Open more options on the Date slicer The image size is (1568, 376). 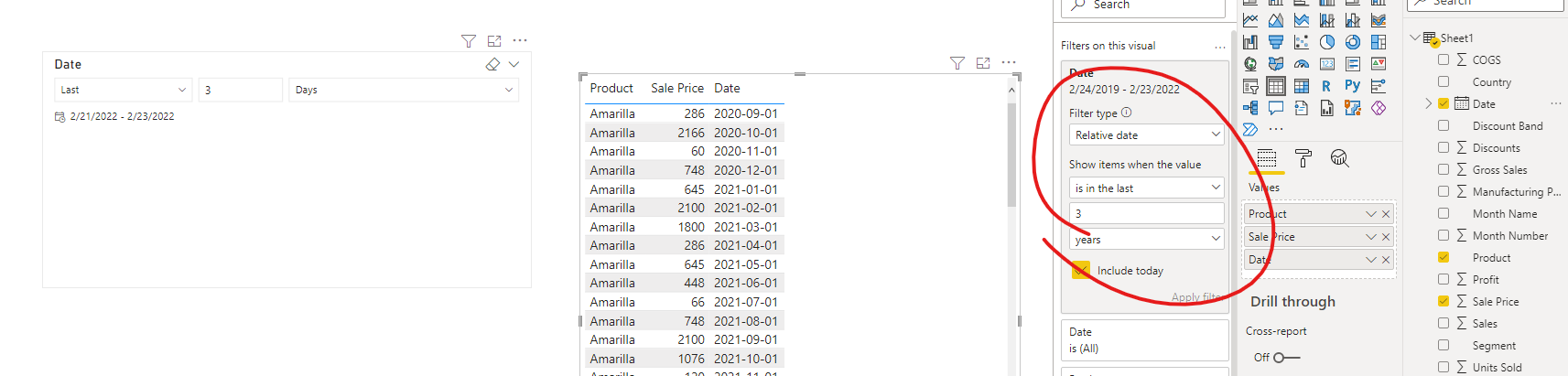click(x=520, y=40)
